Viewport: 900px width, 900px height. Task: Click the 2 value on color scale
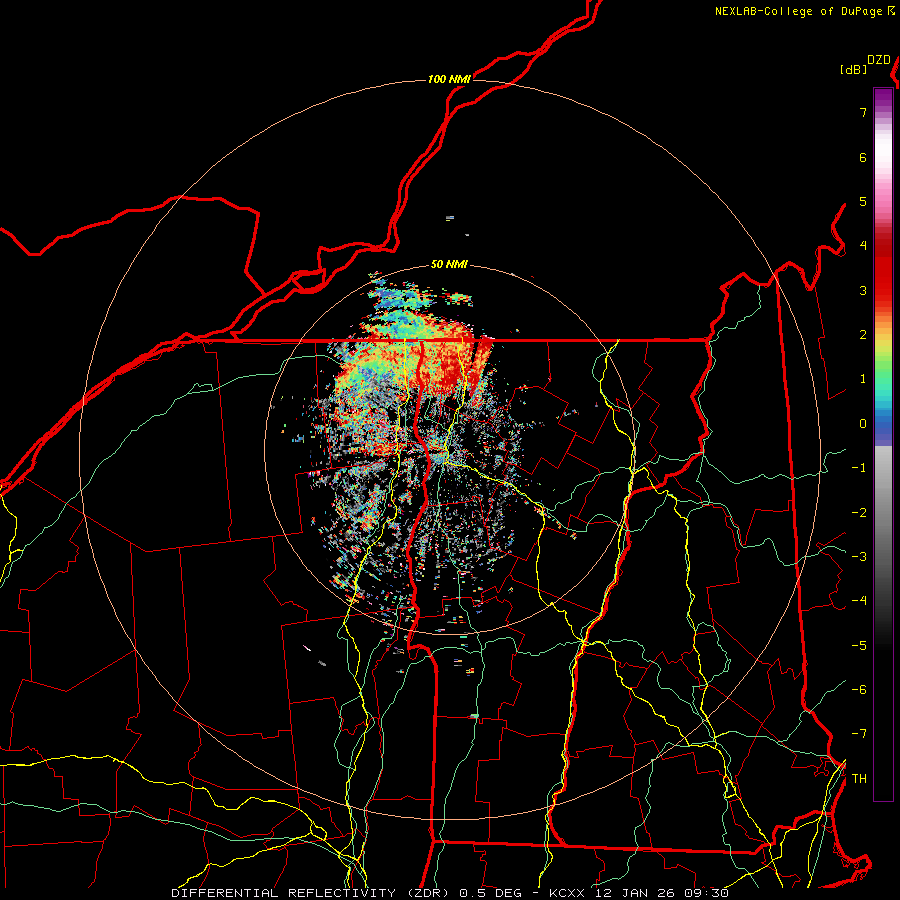point(863,335)
